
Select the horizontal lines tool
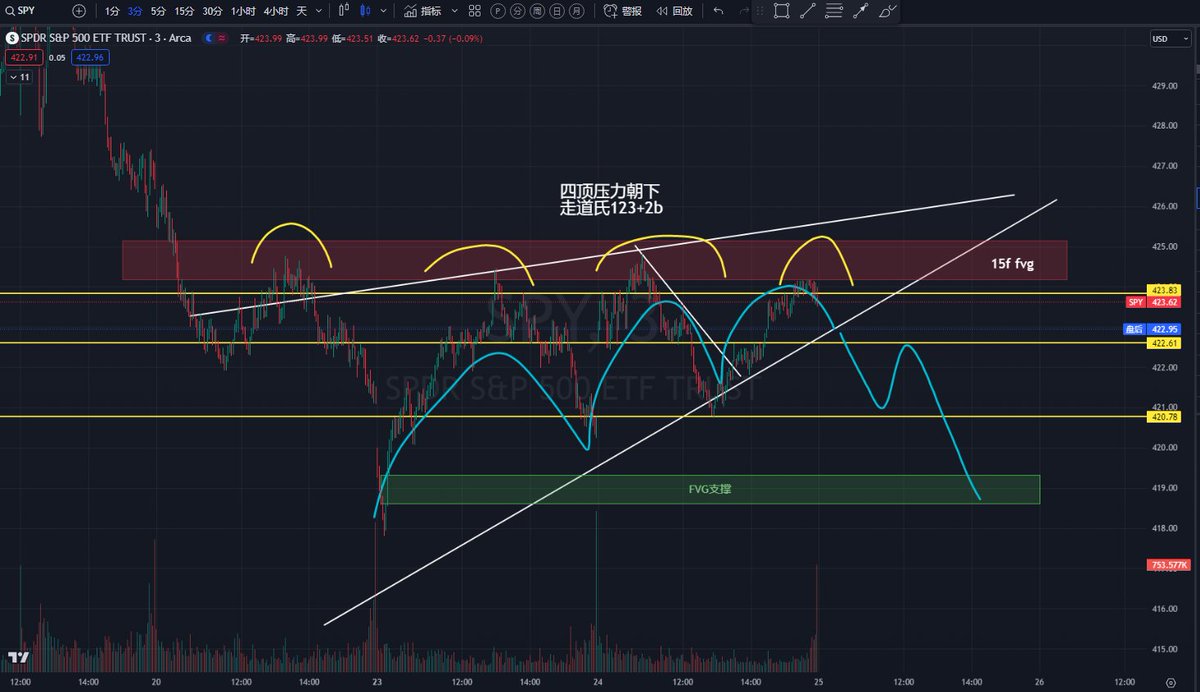tap(833, 11)
